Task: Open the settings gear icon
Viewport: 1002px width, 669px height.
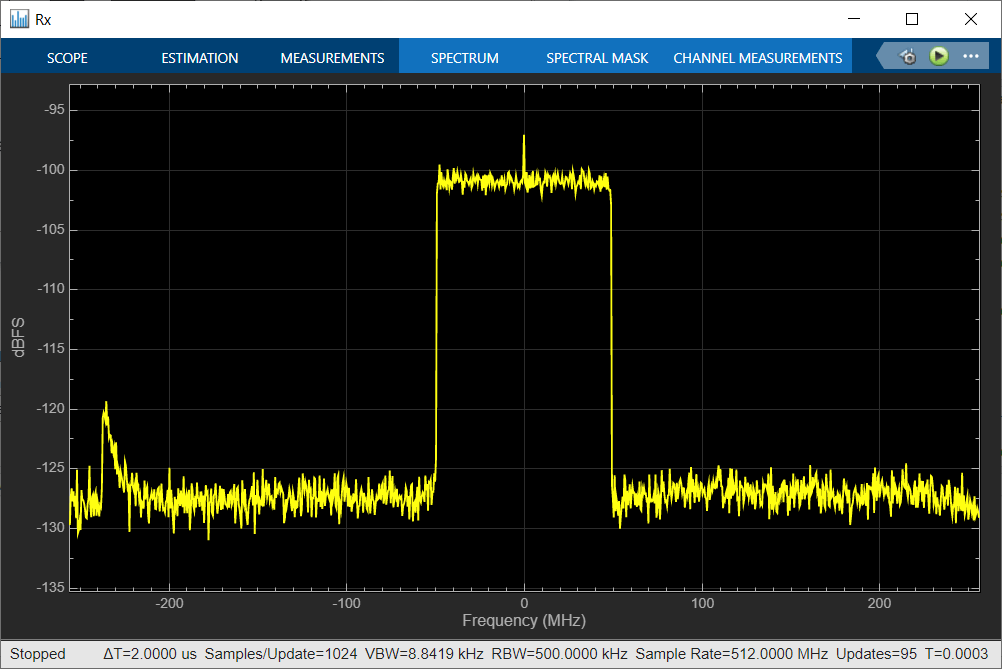Action: click(x=908, y=57)
